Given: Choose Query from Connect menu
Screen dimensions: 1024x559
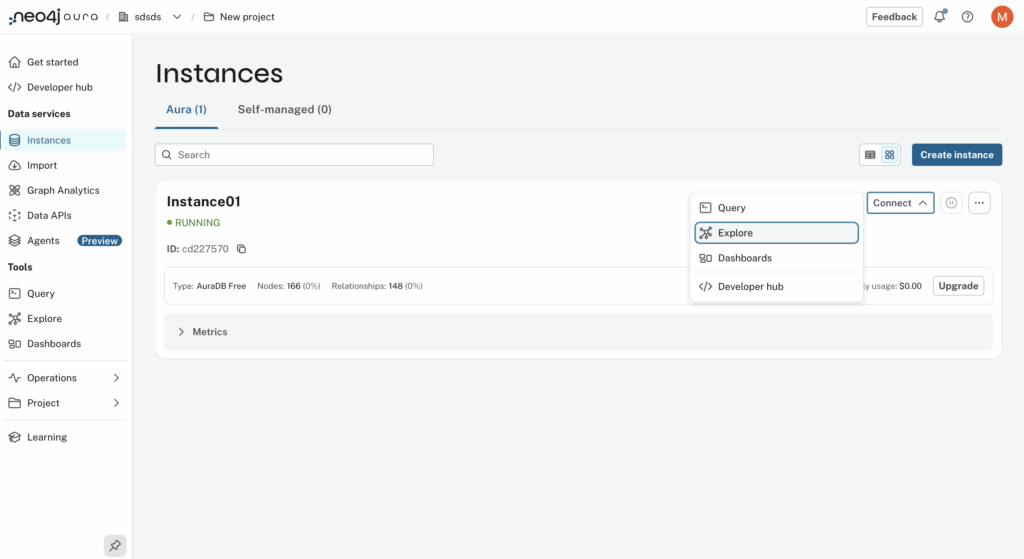Looking at the screenshot, I should tap(776, 208).
